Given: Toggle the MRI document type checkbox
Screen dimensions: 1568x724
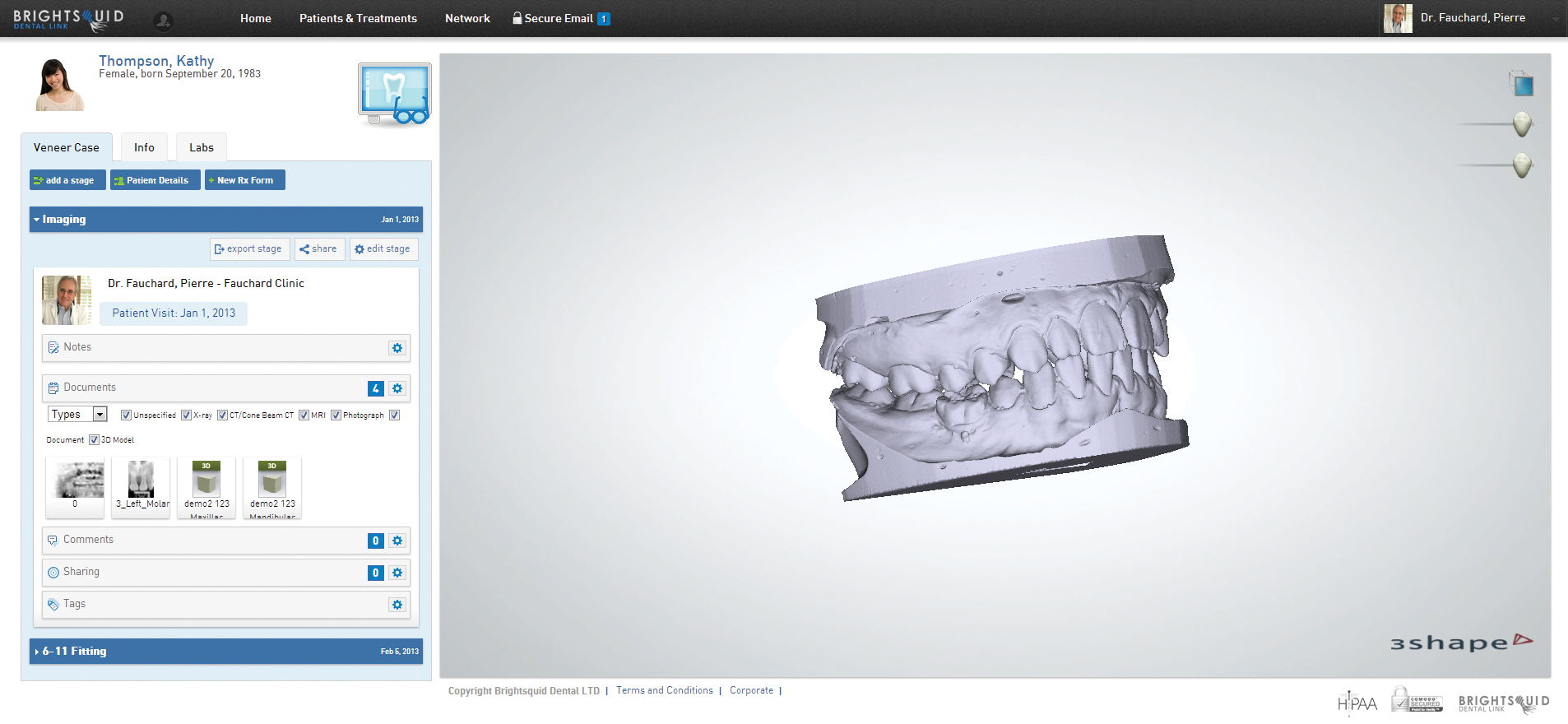Looking at the screenshot, I should 304,415.
